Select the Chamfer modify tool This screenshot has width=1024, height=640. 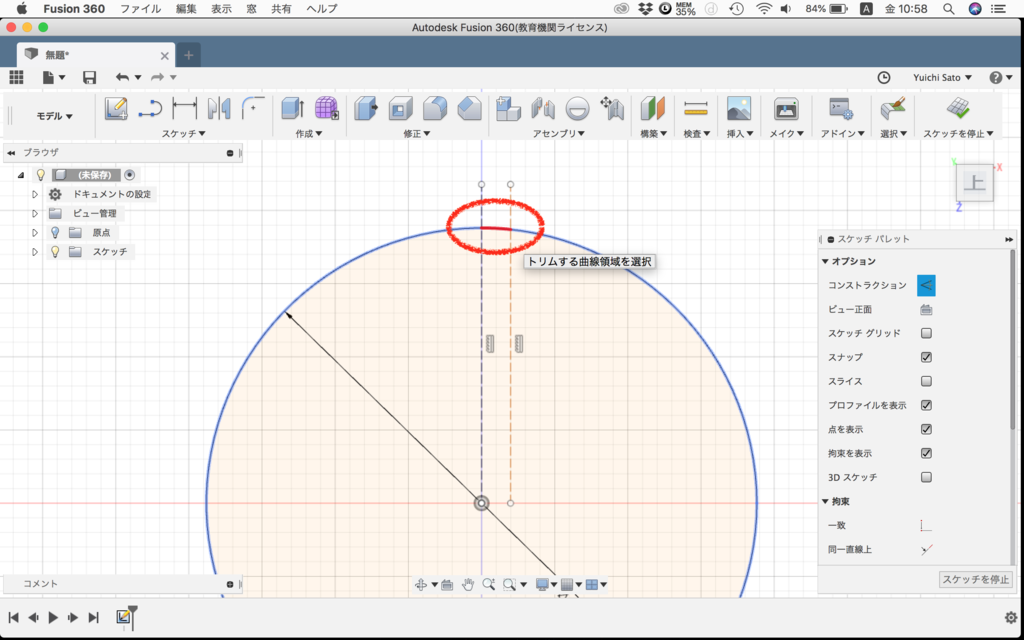coord(469,108)
